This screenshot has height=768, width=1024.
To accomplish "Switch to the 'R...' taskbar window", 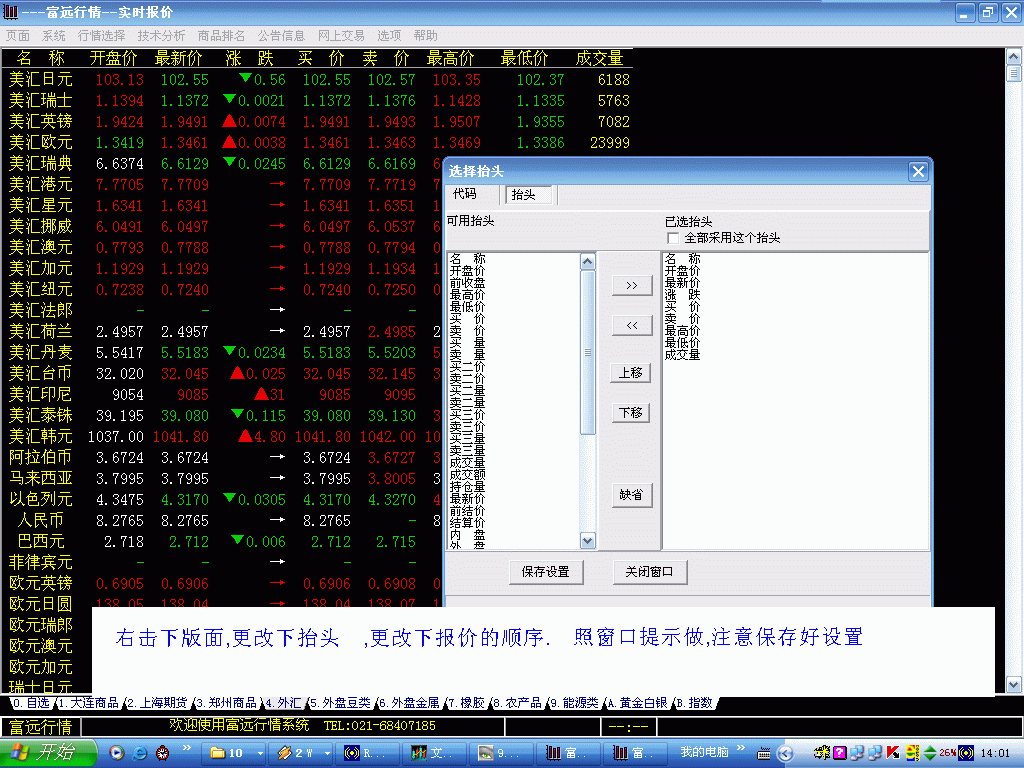I will 368,753.
